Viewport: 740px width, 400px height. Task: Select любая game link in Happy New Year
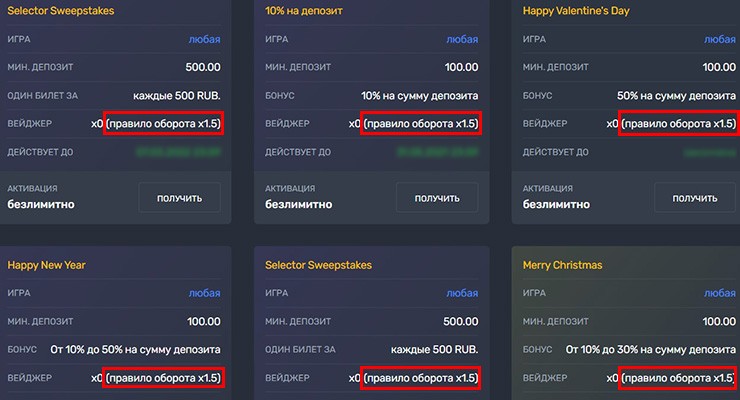coord(204,293)
